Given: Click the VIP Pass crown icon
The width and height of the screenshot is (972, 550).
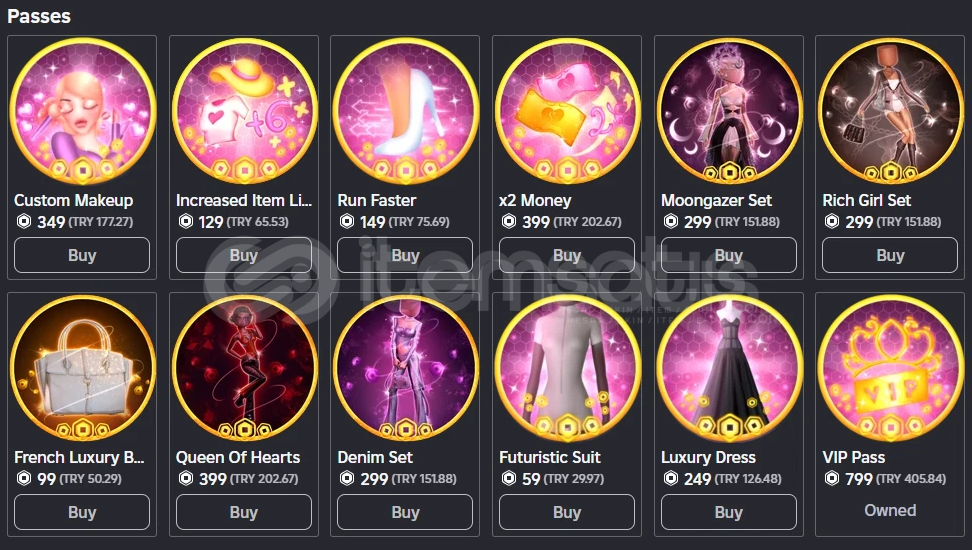Looking at the screenshot, I should point(890,368).
